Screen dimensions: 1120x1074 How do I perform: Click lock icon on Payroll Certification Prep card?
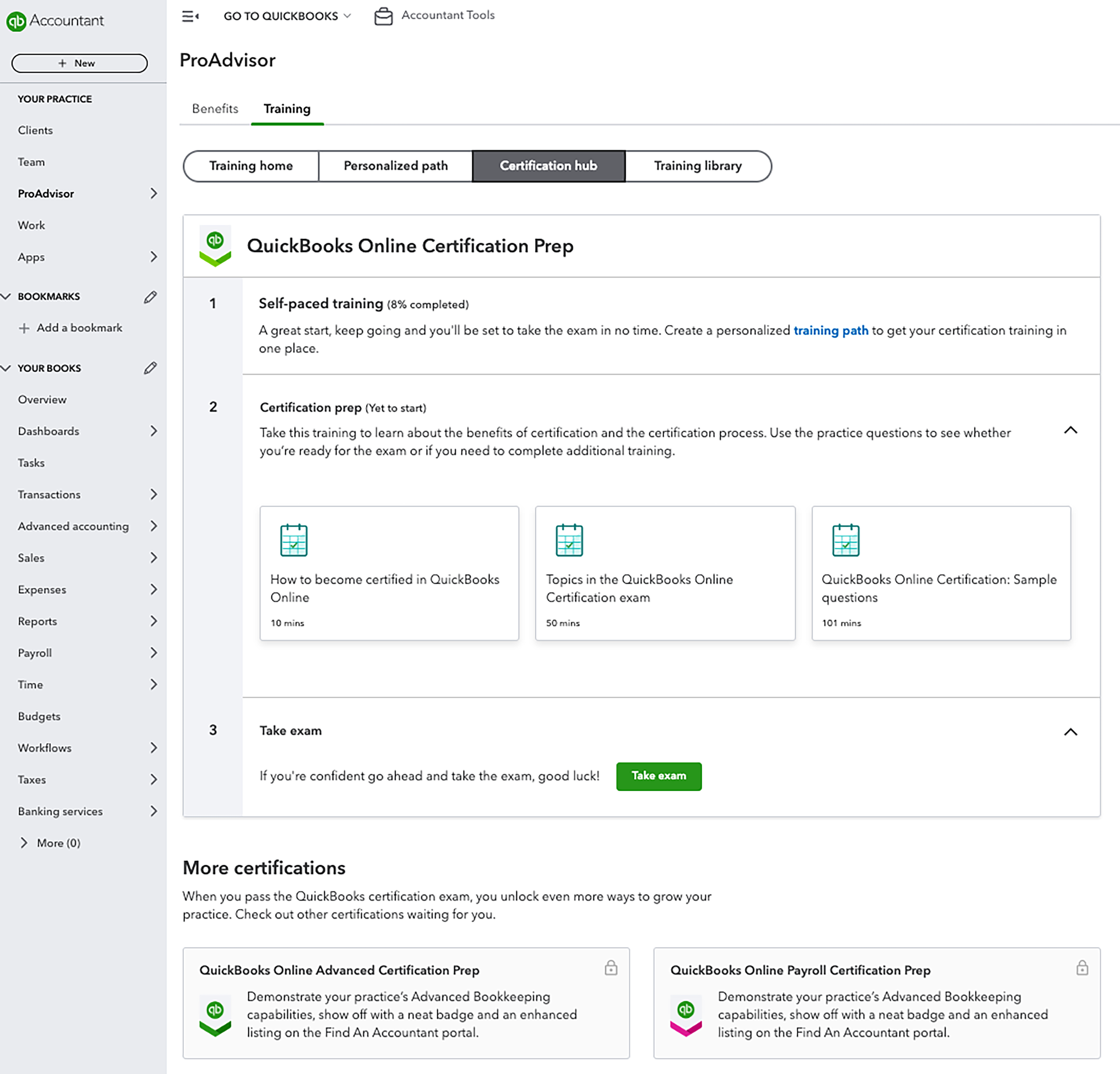click(1082, 967)
